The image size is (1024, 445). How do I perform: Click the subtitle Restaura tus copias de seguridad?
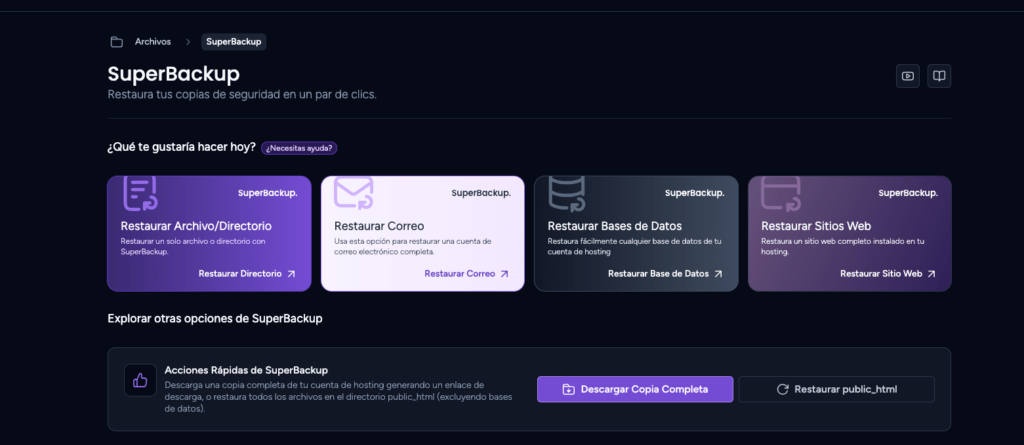click(x=242, y=95)
